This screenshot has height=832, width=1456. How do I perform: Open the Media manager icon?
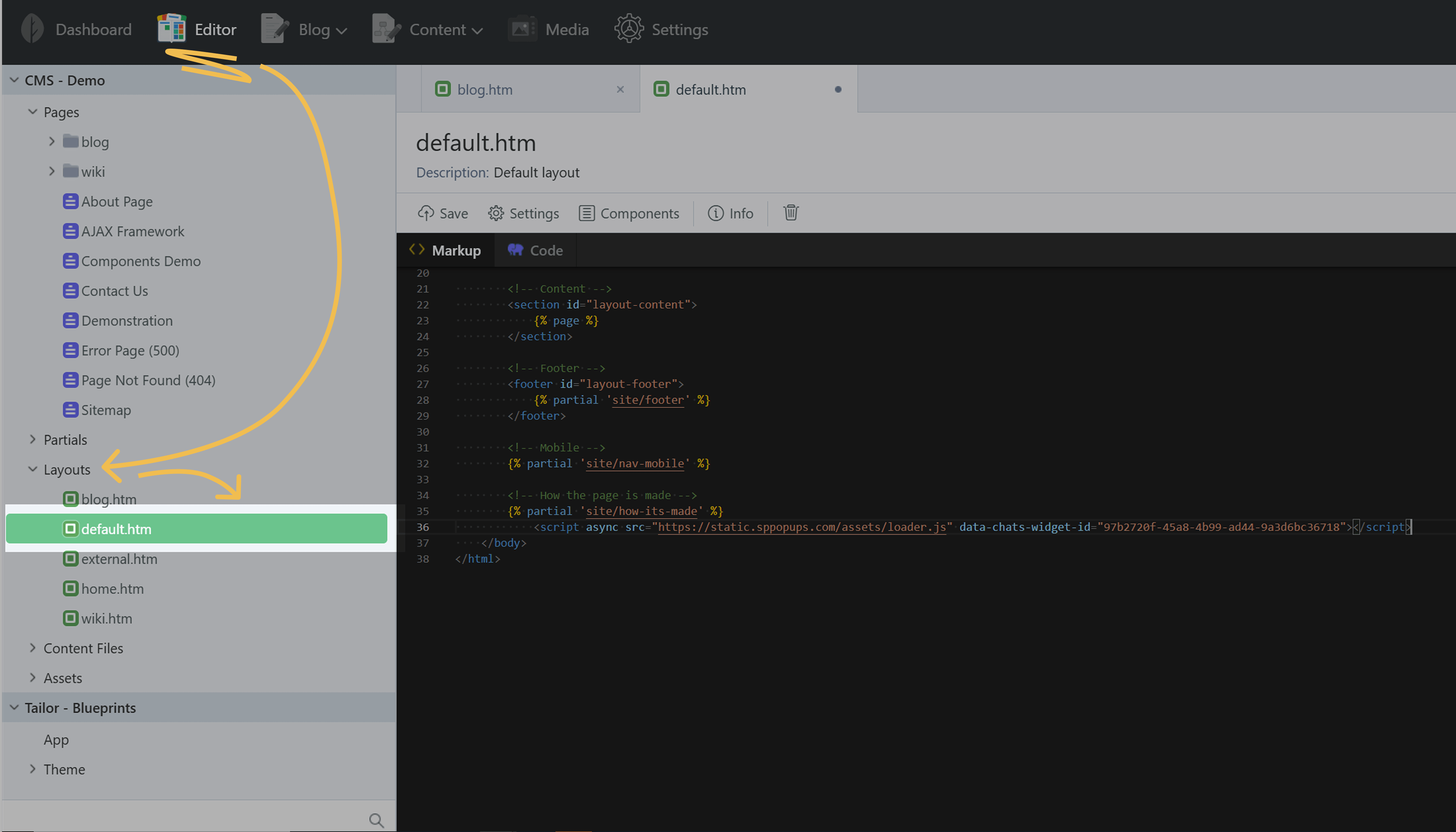(x=522, y=29)
